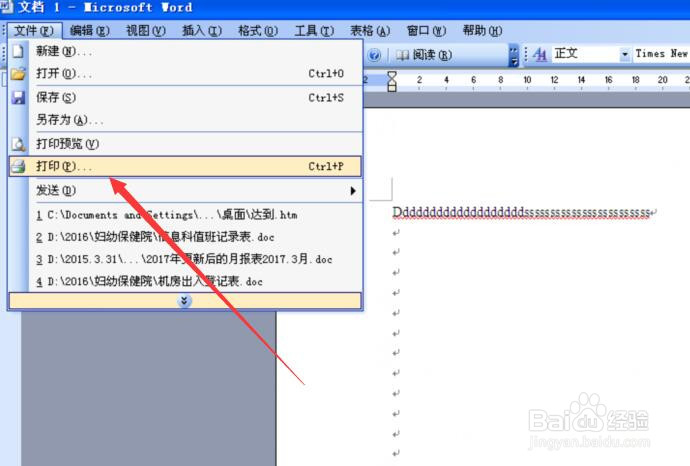
Task: Click the printer icon in the menu
Action: (x=18, y=166)
